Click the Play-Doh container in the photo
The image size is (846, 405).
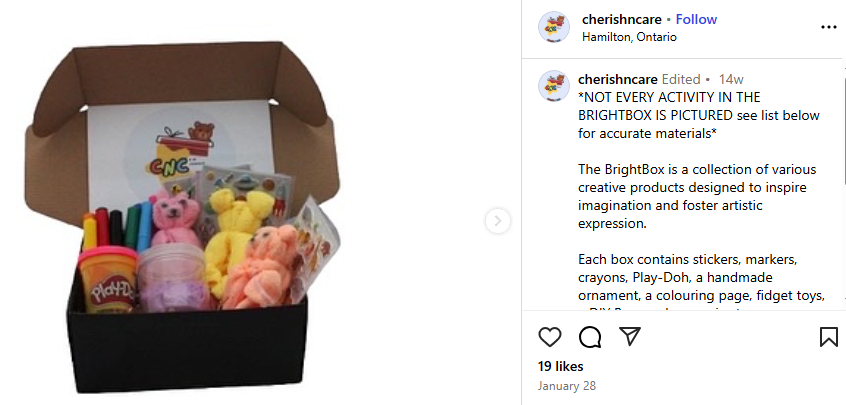coord(107,280)
